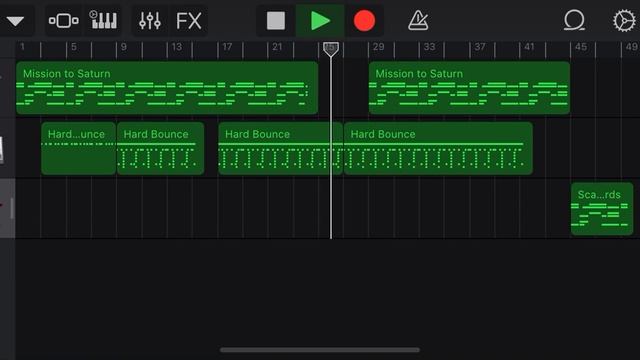
Task: Select second Mission to Saturn region
Action: 469,88
